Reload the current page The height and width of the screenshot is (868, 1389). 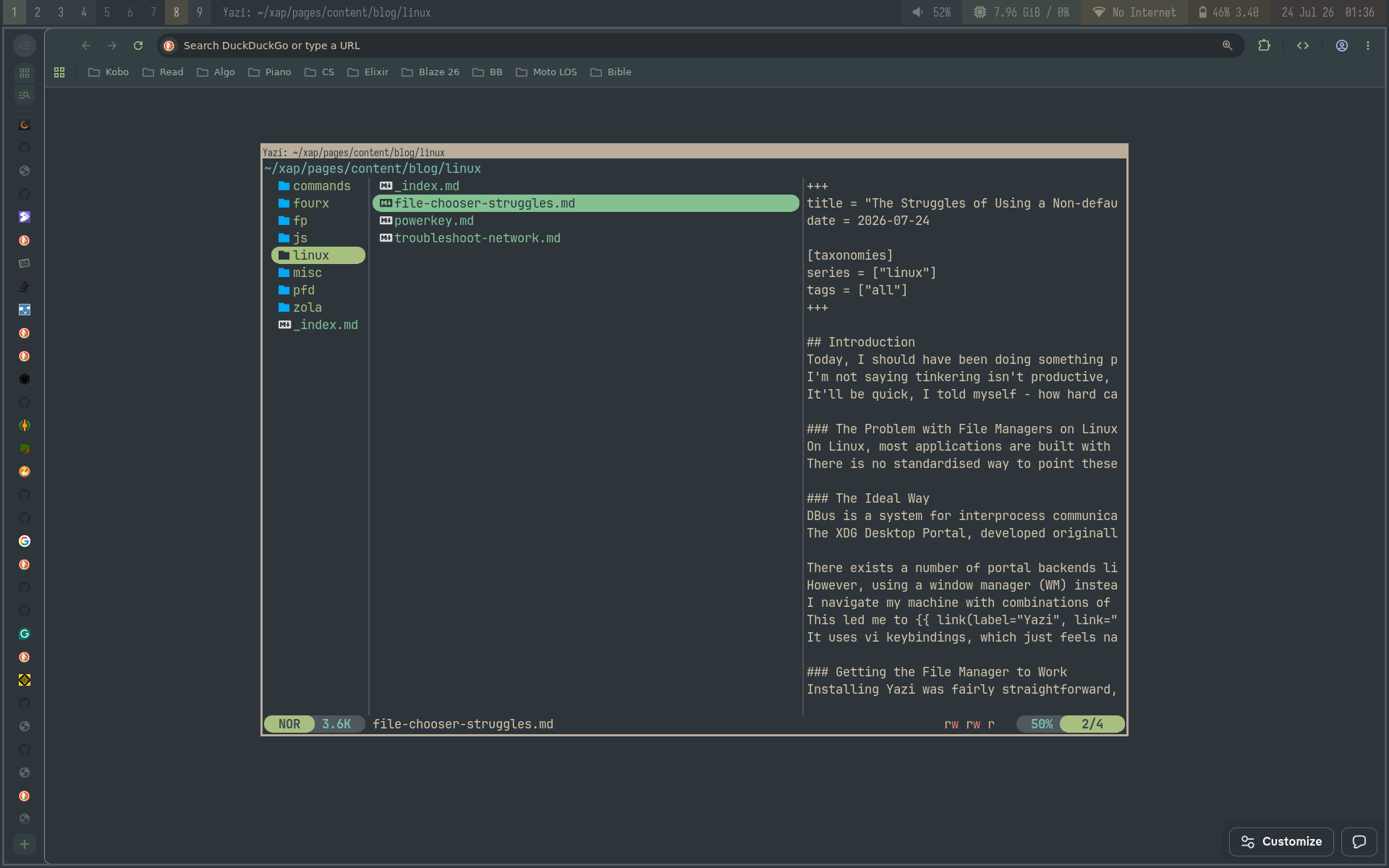[138, 46]
